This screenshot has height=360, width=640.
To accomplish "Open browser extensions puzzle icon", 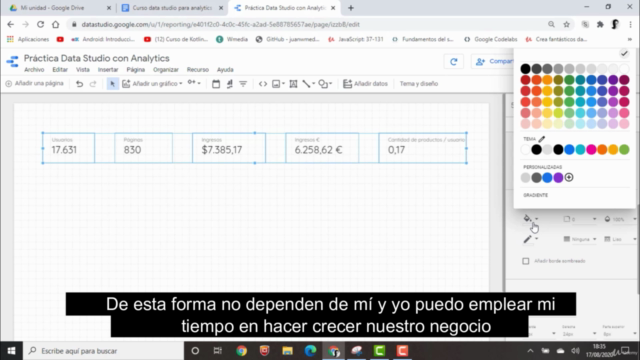I will [x=600, y=24].
